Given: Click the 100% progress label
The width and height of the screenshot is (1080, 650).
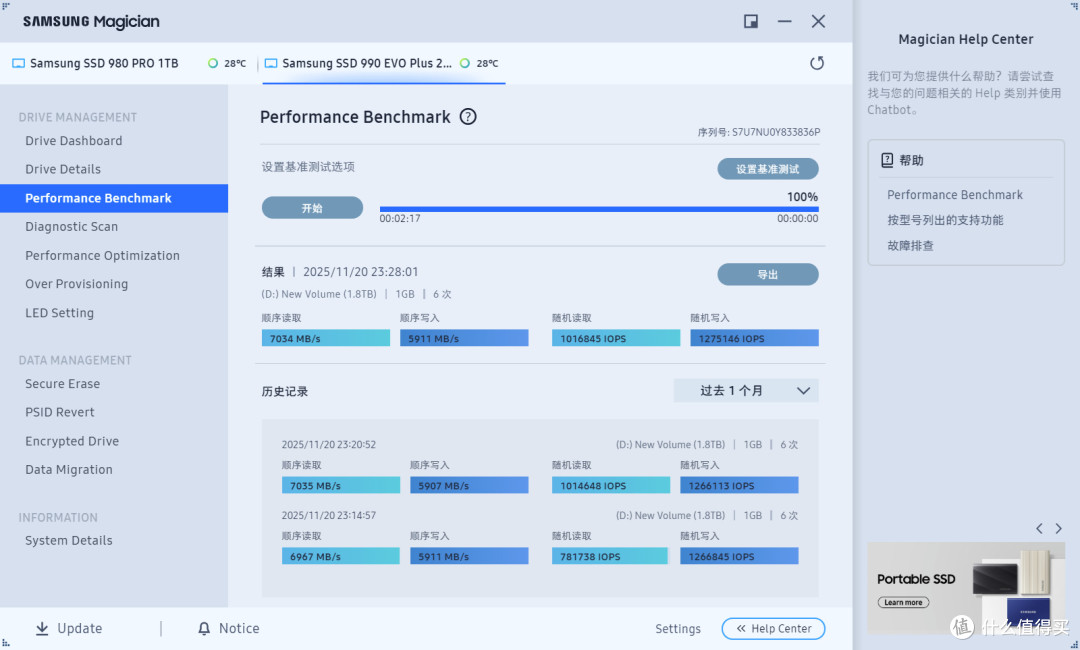Looking at the screenshot, I should pyautogui.click(x=802, y=197).
